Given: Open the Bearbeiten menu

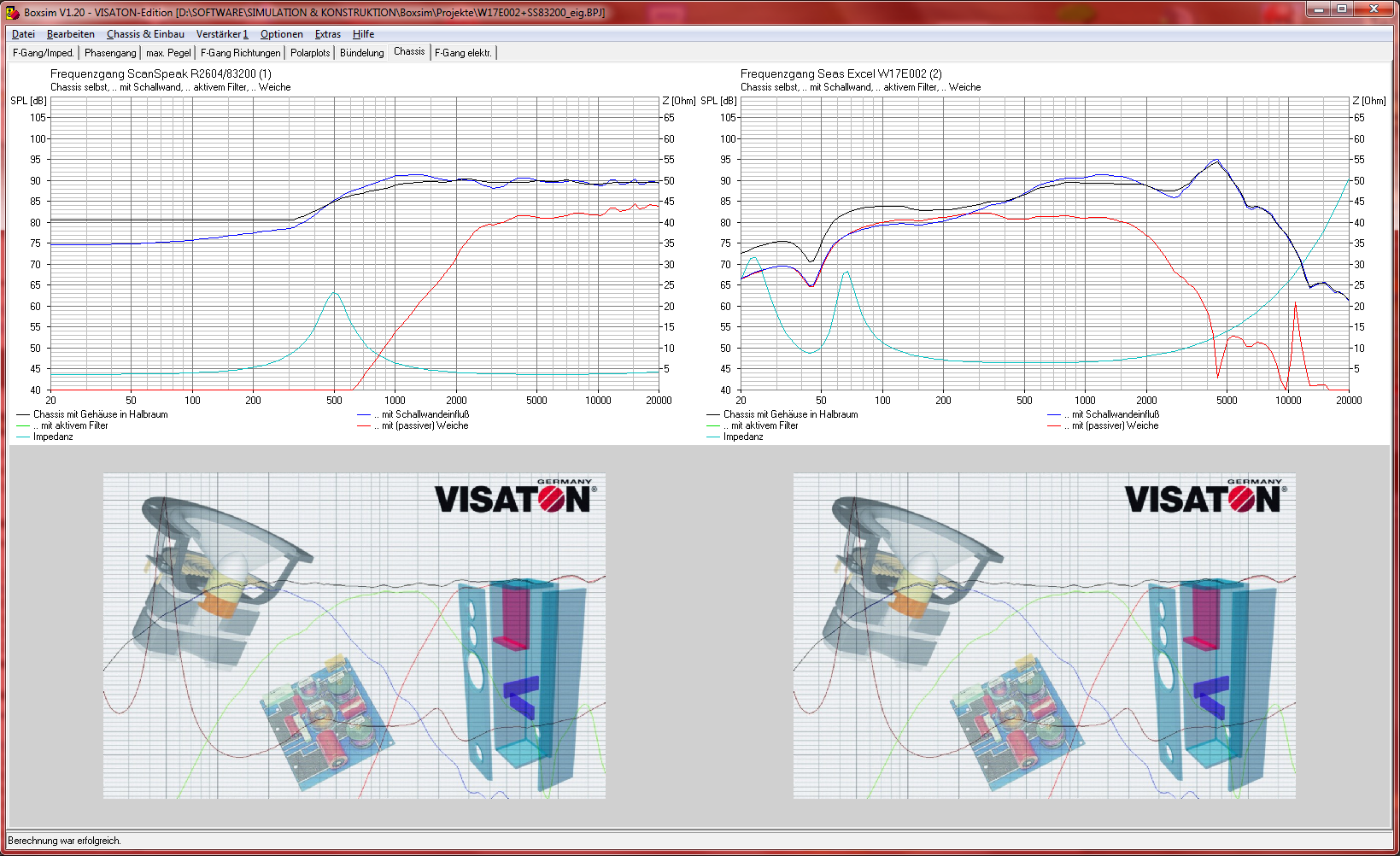Looking at the screenshot, I should (70, 34).
